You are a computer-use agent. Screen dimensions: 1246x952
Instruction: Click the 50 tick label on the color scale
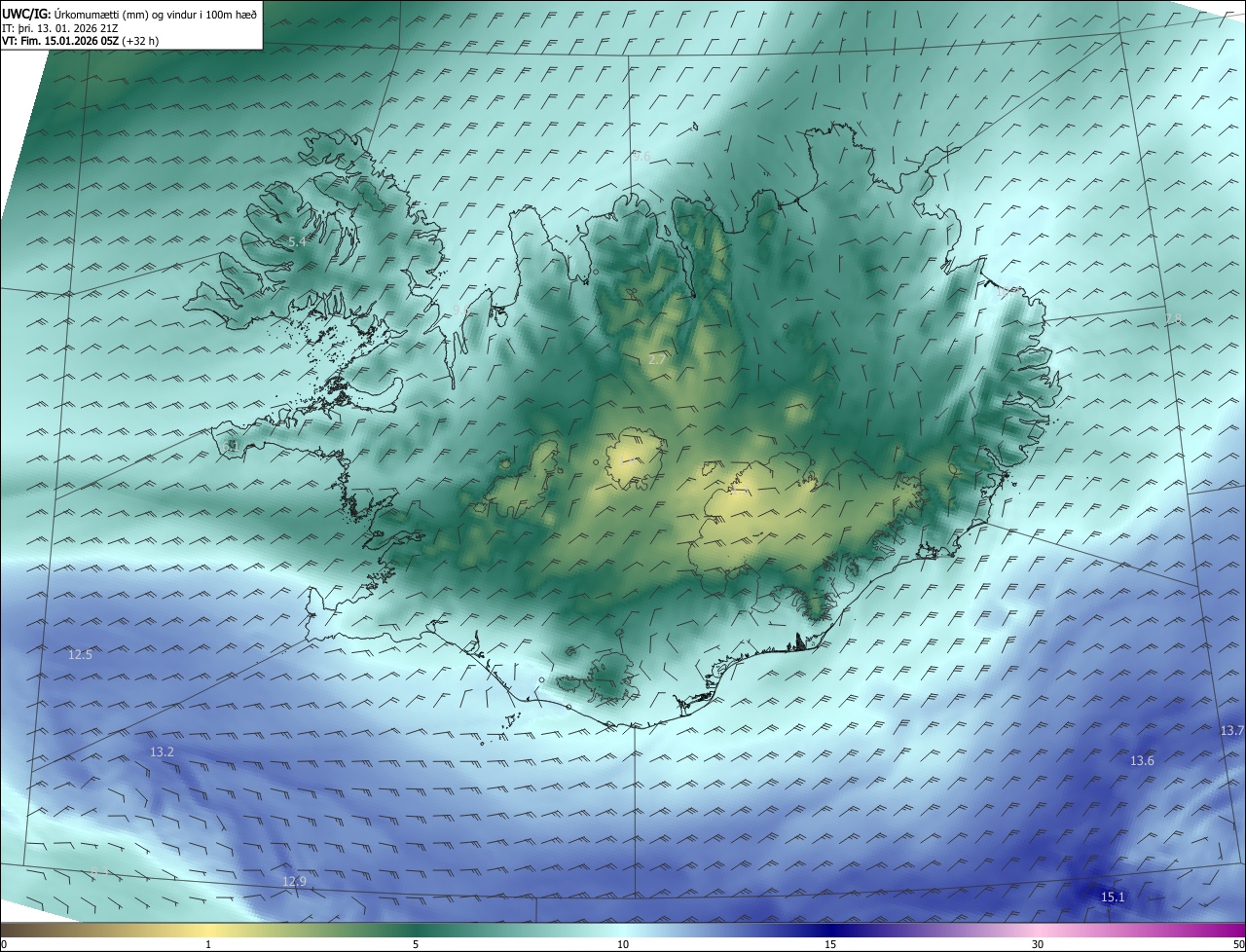click(x=1238, y=944)
